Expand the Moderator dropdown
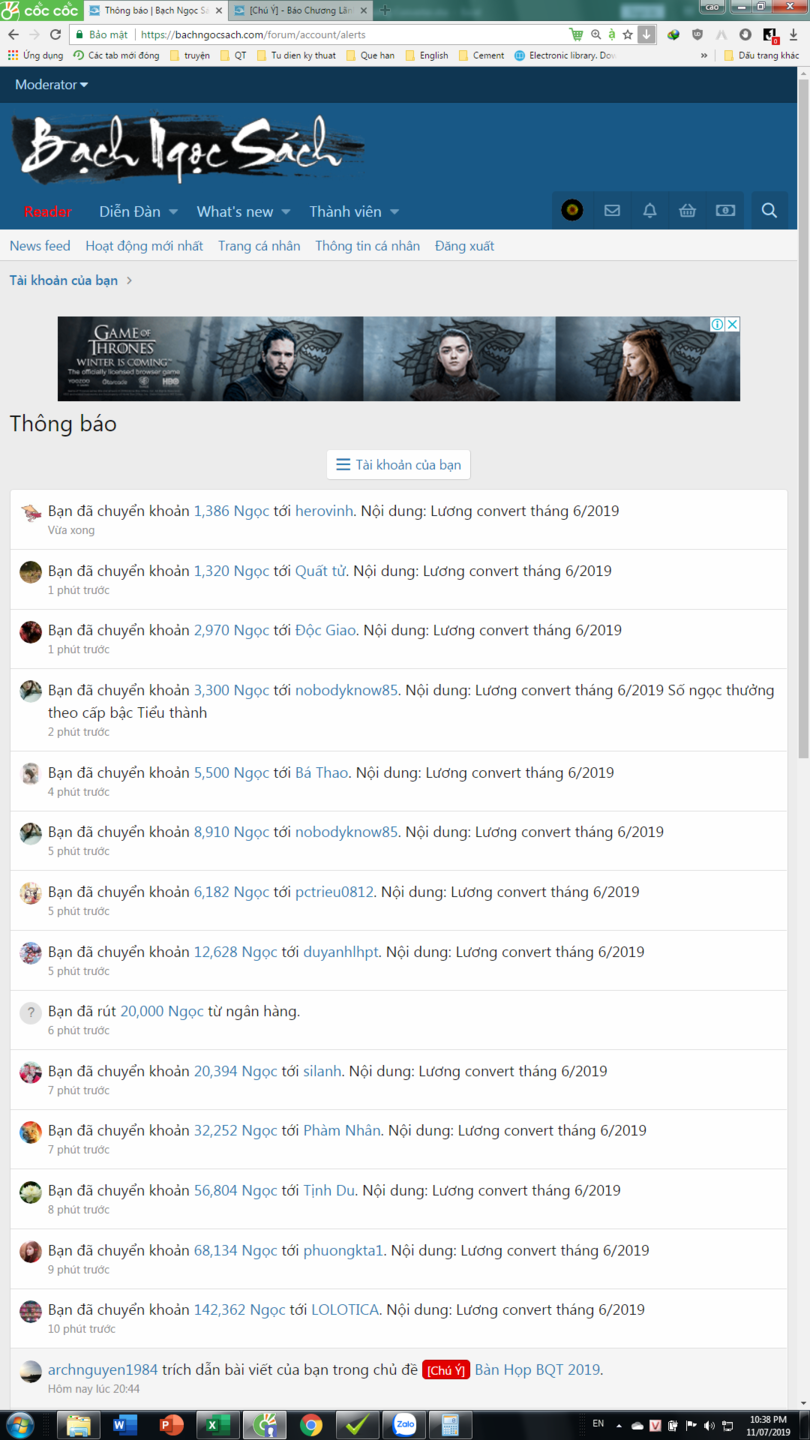The width and height of the screenshot is (810, 1440). [51, 85]
